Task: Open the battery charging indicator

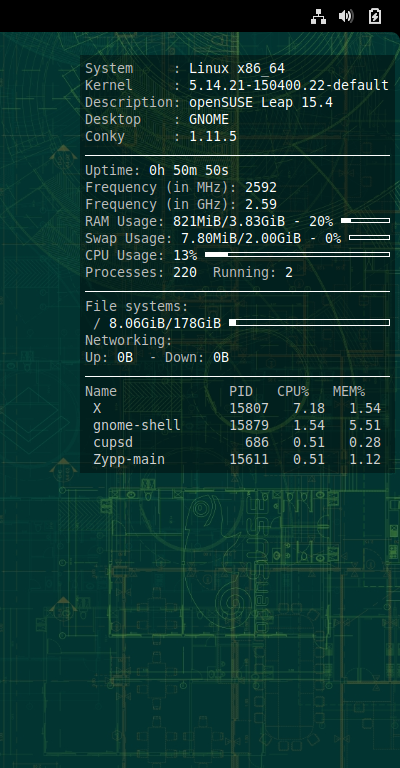Action: (375, 16)
